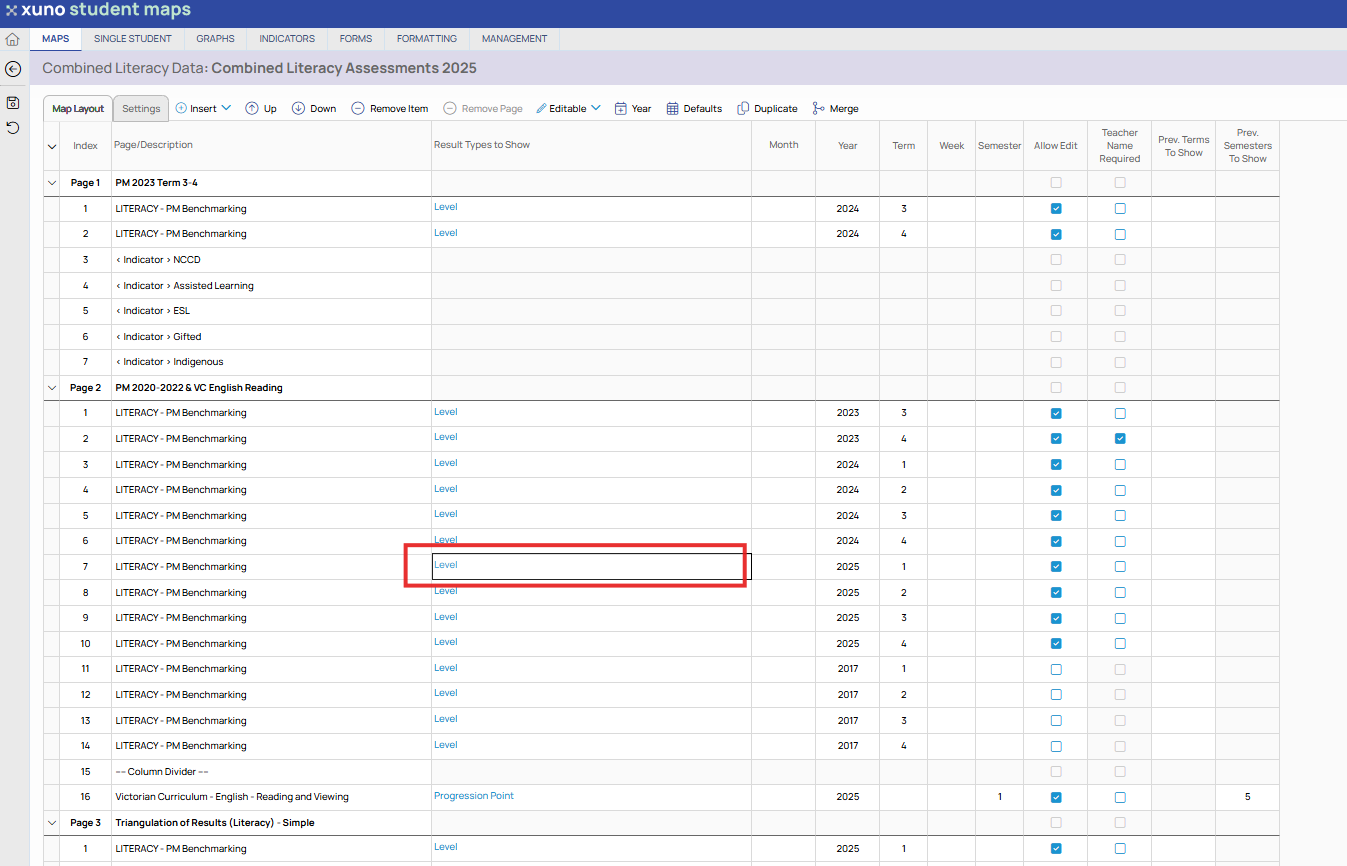Enable Allow Edit for Page 2 2017 Term 4
The image size is (1347, 866).
coord(1056,746)
